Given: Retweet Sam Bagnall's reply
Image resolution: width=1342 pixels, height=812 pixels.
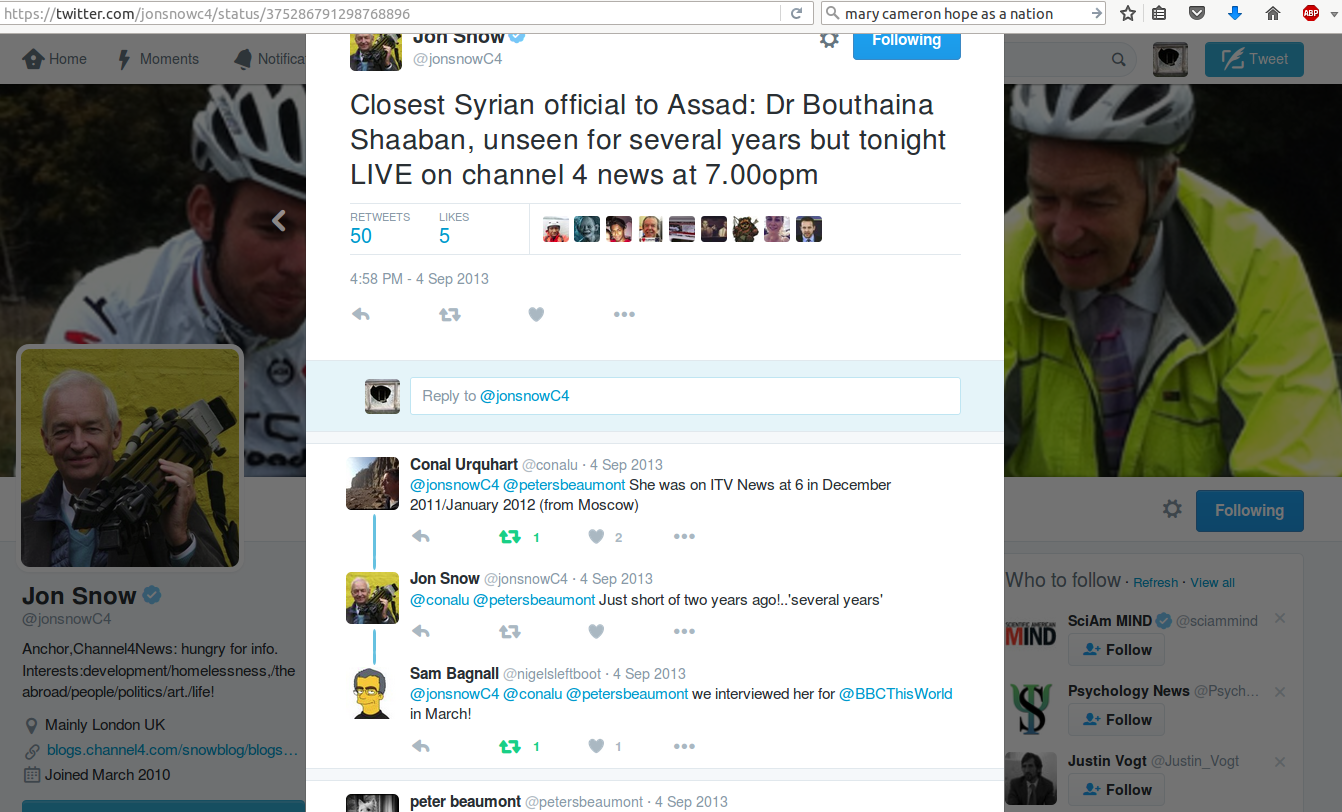Looking at the screenshot, I should (510, 746).
